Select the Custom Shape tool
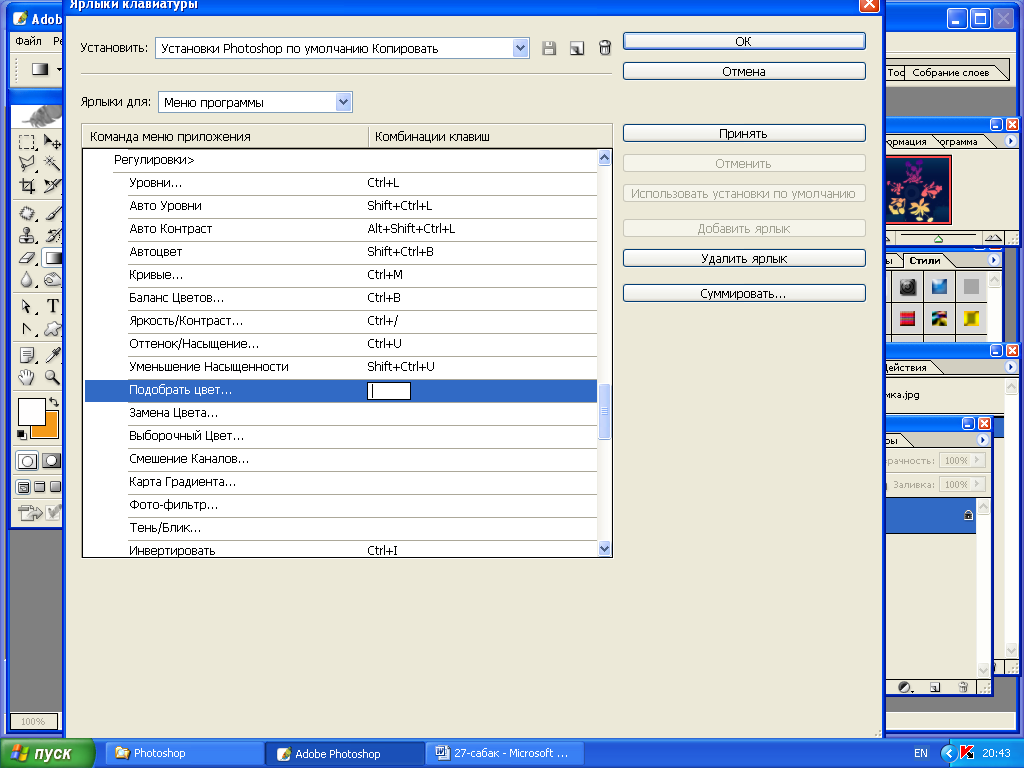The height and width of the screenshot is (768, 1024). coord(52,328)
